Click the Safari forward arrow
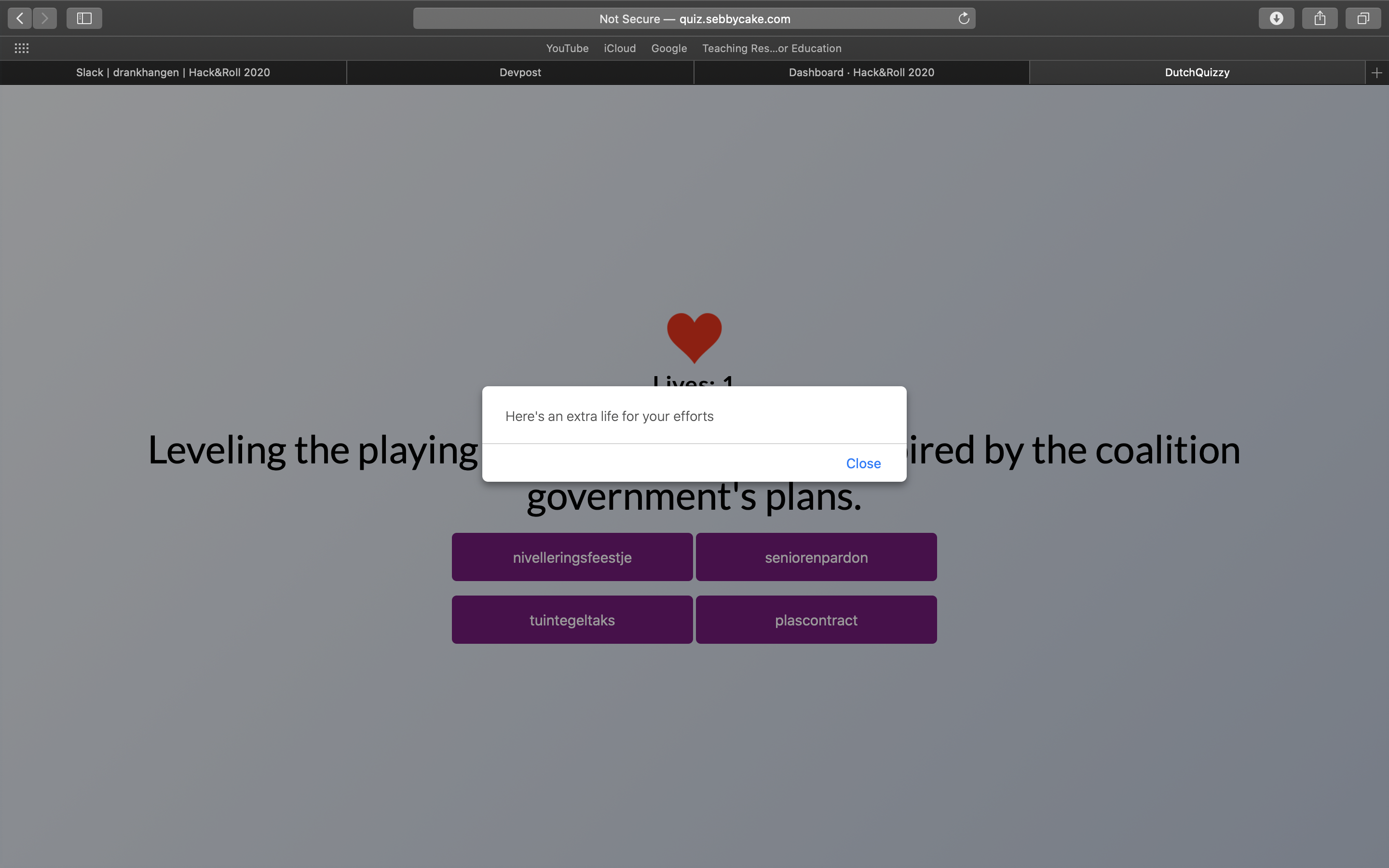 [45, 18]
